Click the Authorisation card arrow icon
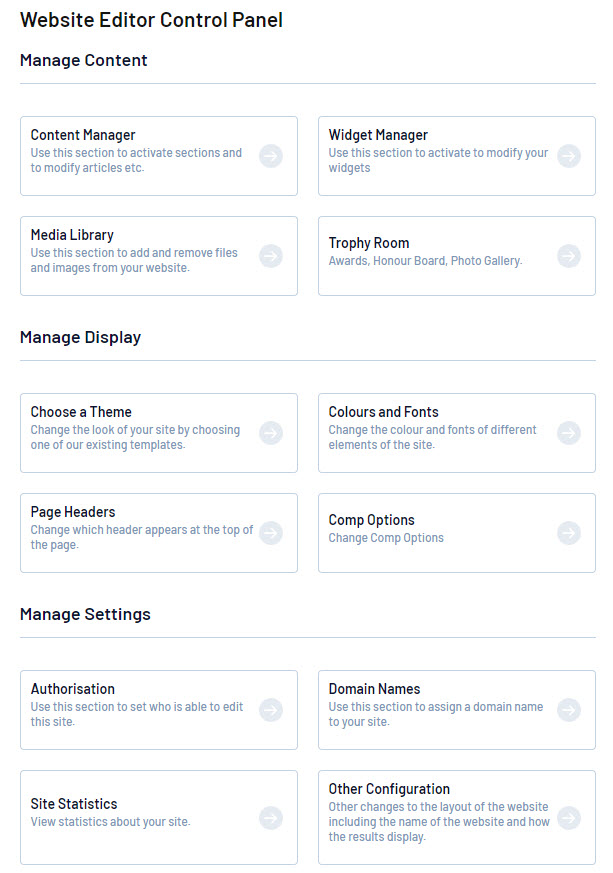 270,710
